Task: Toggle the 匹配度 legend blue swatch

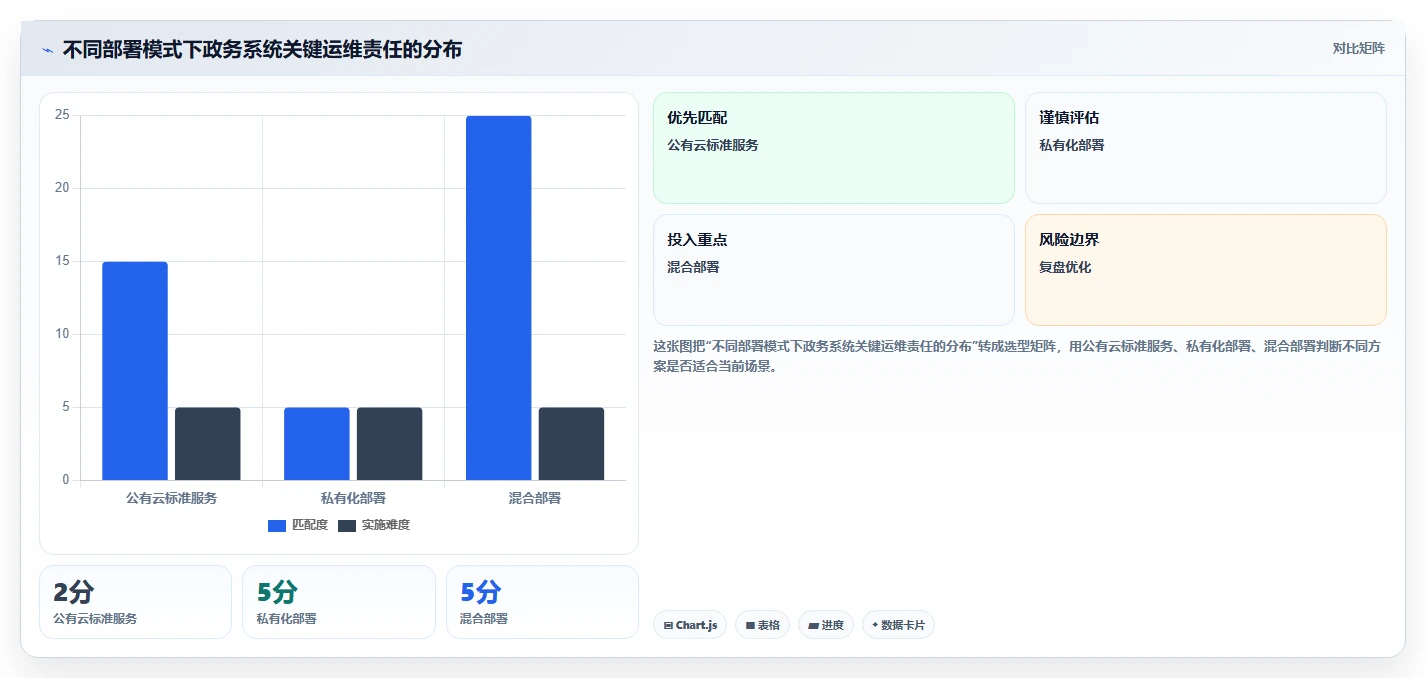Action: coord(277,526)
